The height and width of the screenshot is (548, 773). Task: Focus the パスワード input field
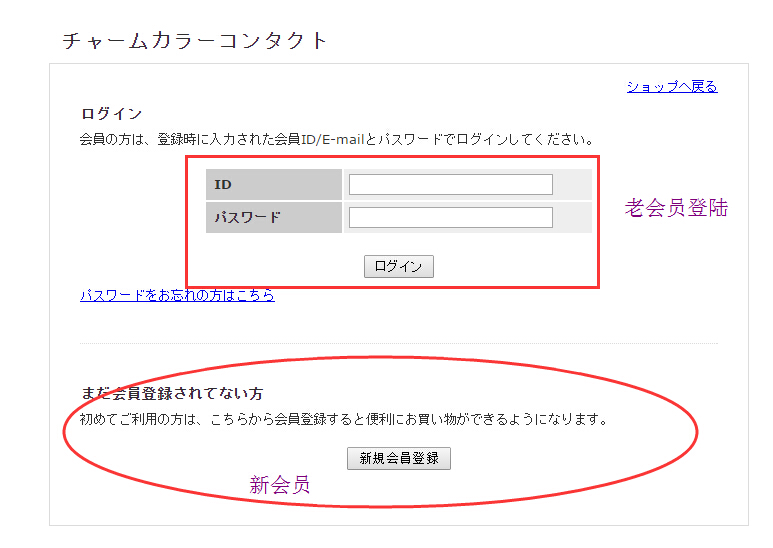point(450,218)
